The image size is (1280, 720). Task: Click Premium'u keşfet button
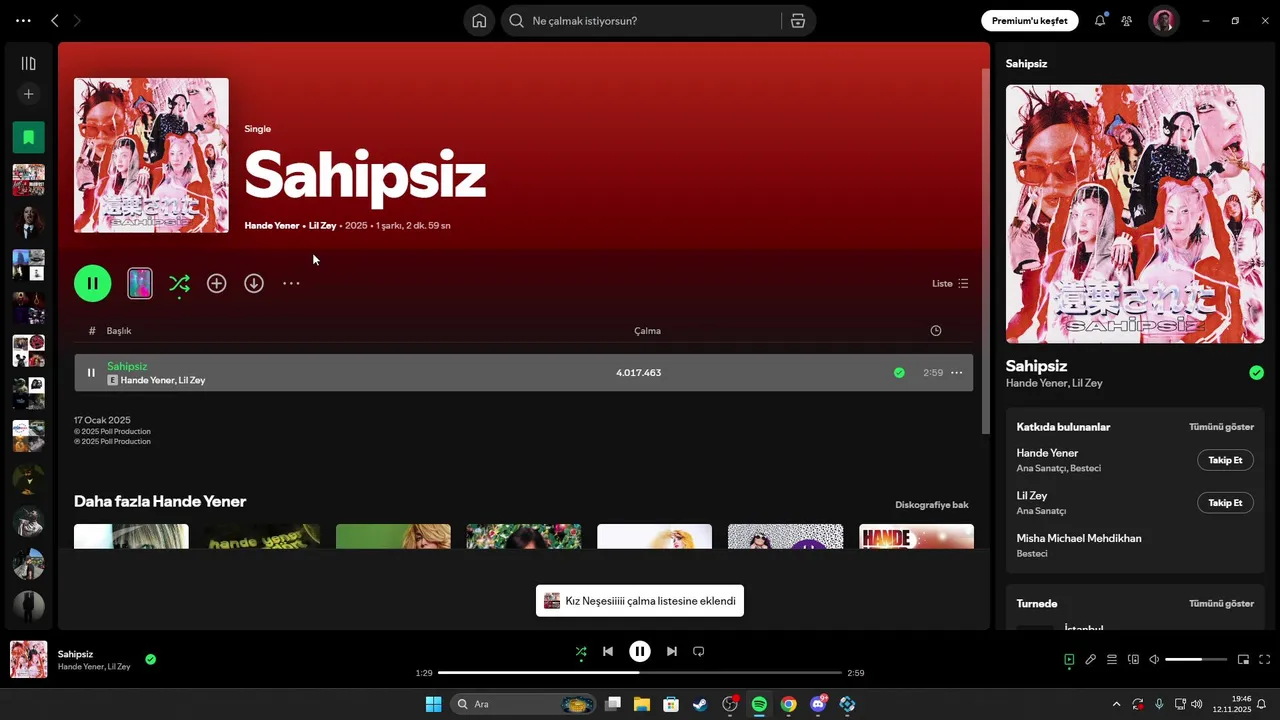point(1029,20)
